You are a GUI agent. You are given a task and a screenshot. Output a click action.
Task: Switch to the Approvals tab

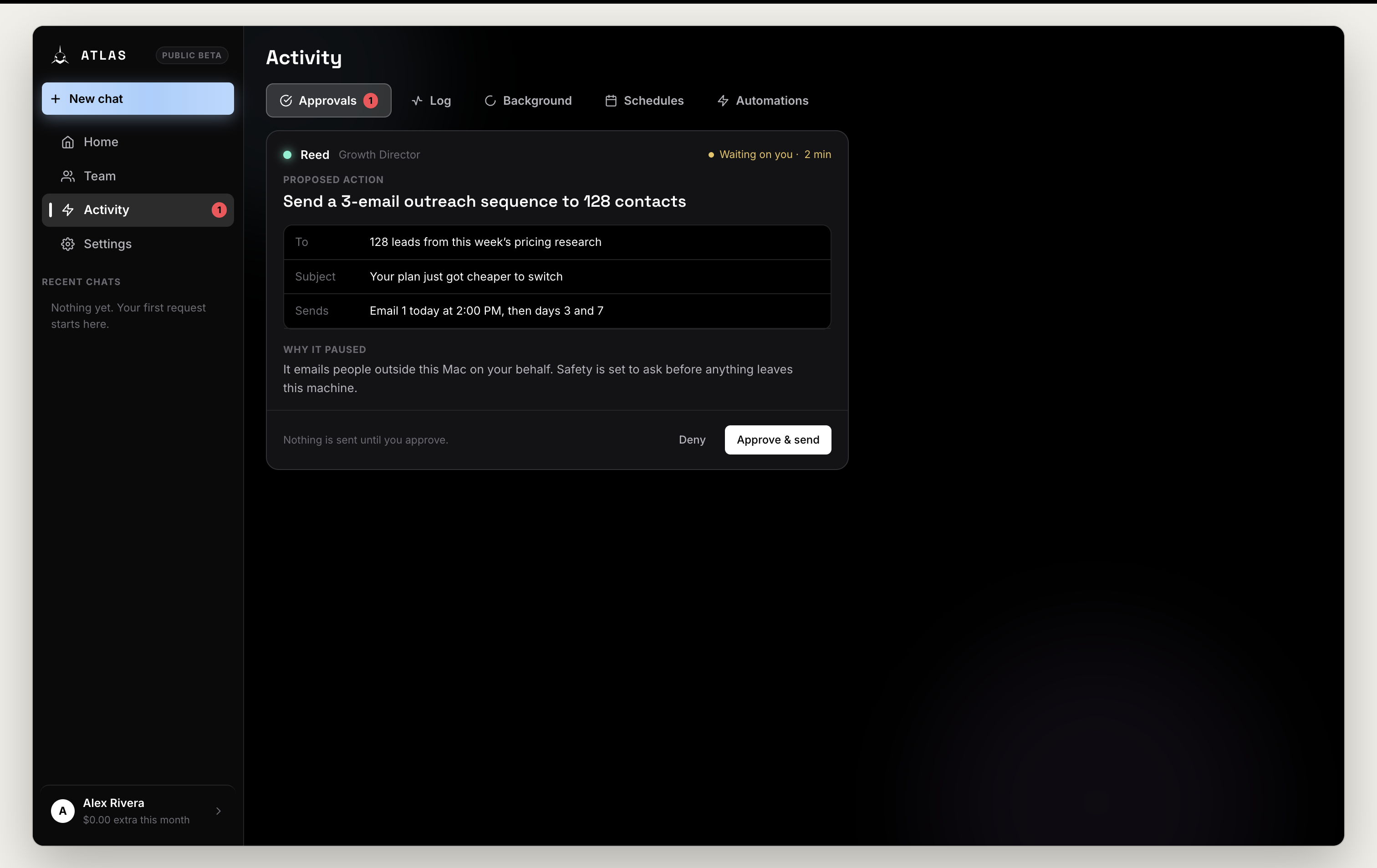[328, 101]
